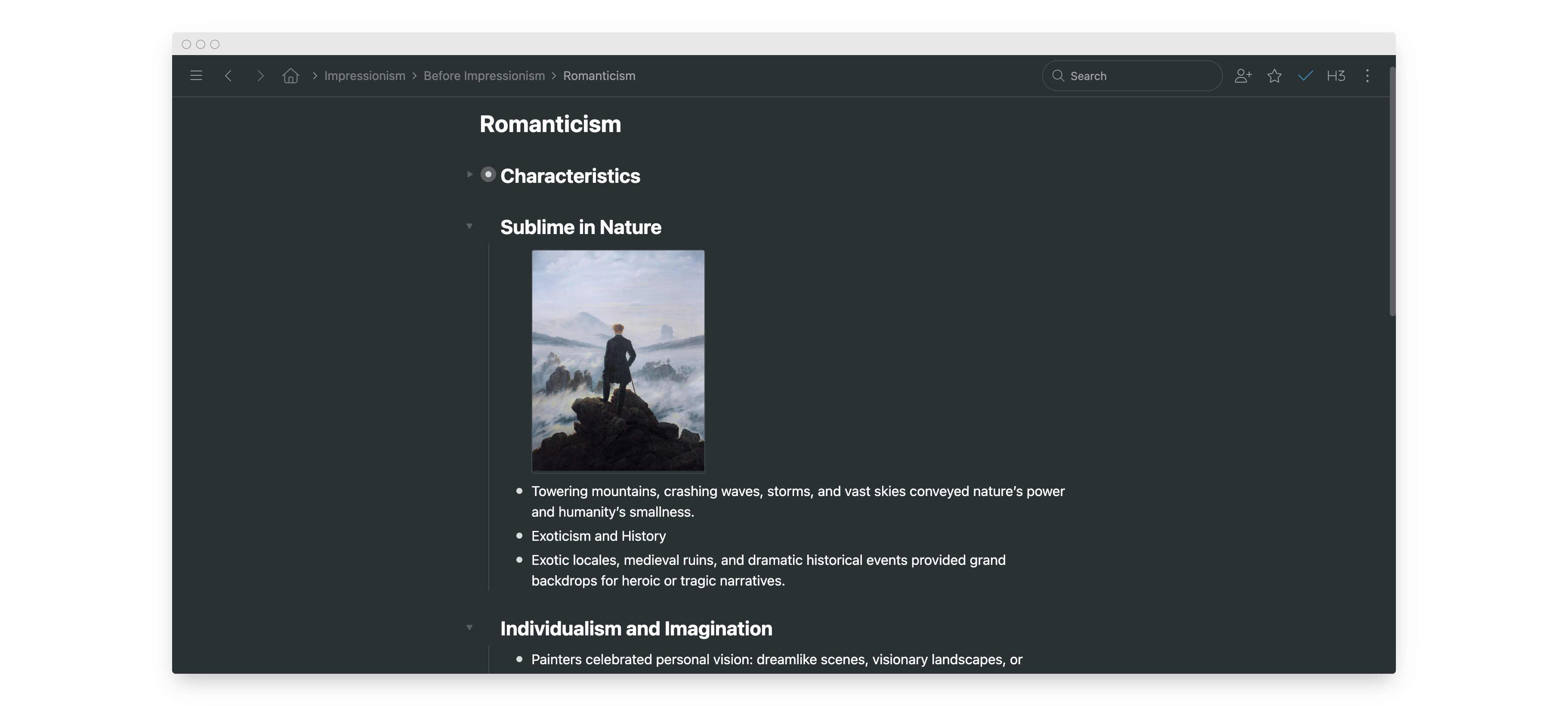Toggle favorite with the star icon

[1274, 75]
